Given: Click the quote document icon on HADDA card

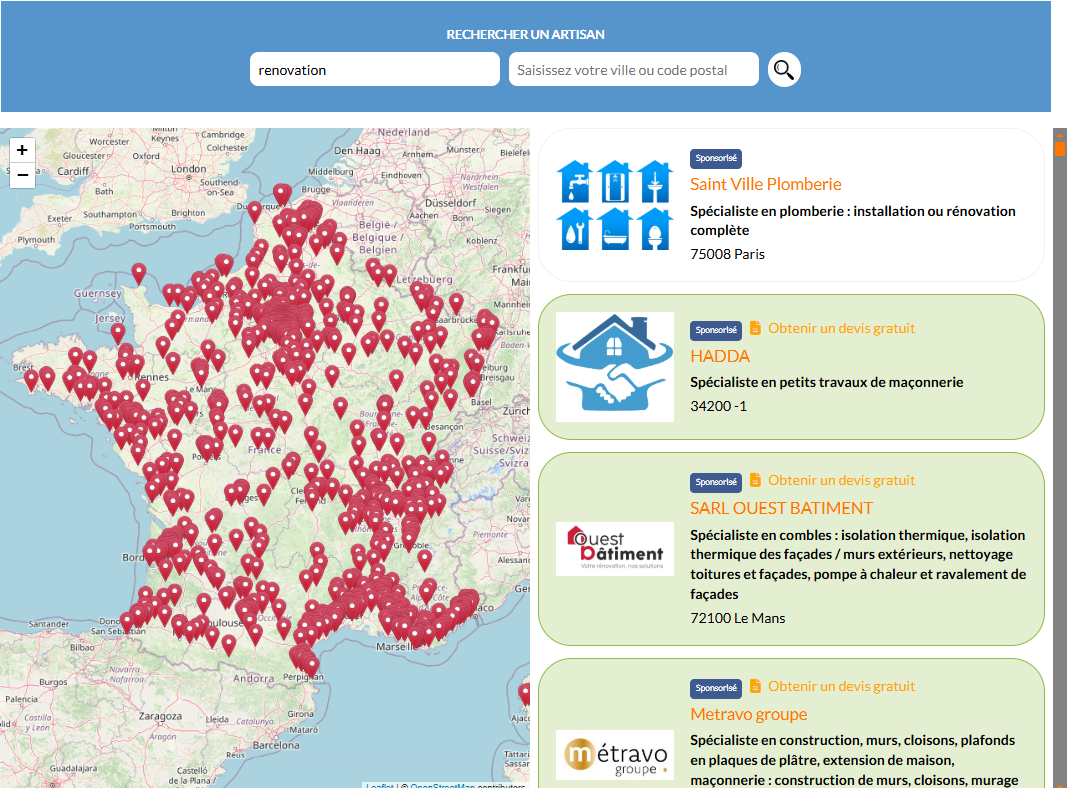Looking at the screenshot, I should coord(755,328).
